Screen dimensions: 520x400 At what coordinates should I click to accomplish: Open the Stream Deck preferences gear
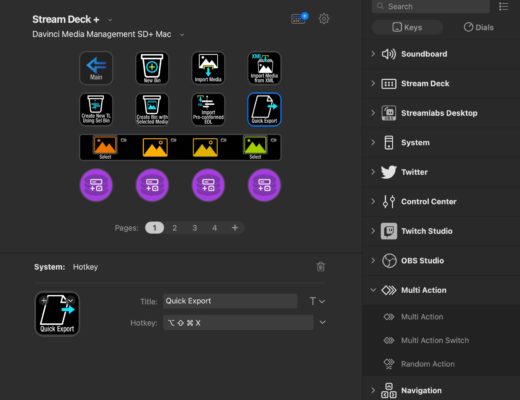tap(324, 19)
